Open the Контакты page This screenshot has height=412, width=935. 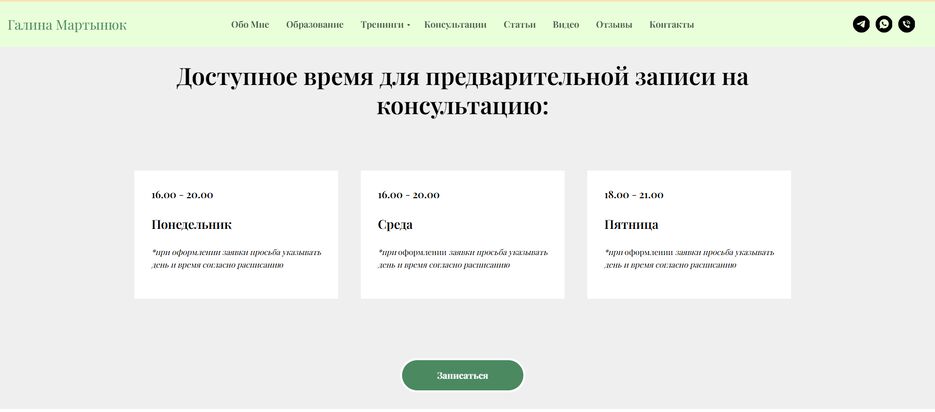[x=671, y=24]
